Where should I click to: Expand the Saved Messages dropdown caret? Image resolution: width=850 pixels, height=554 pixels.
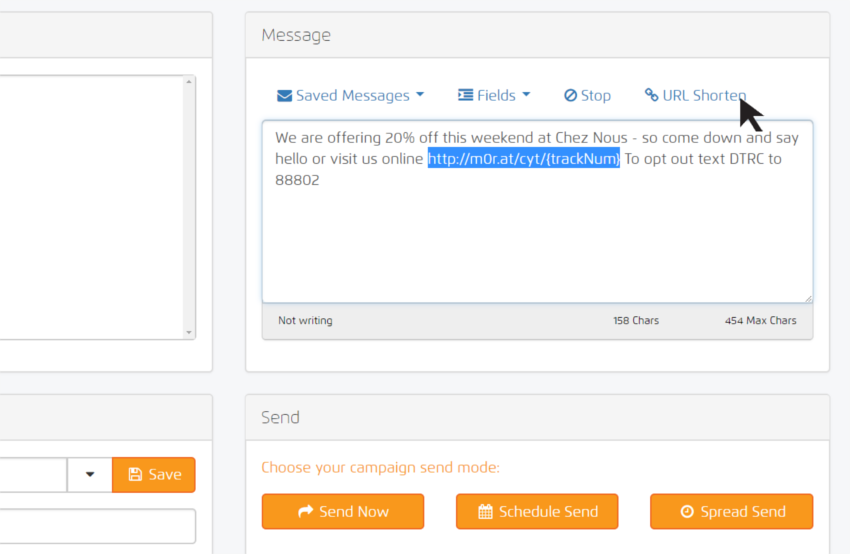[x=420, y=95]
